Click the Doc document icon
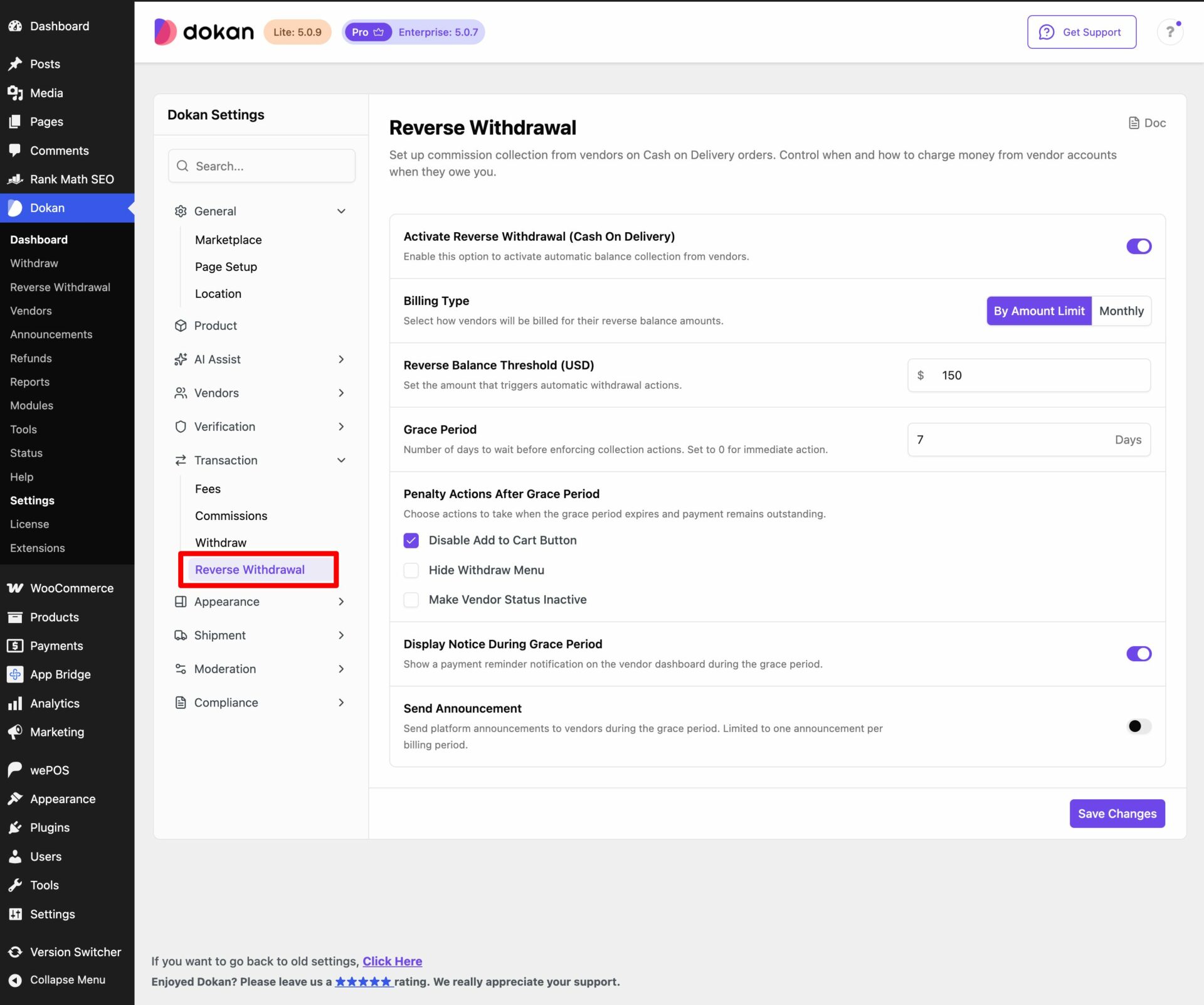Image resolution: width=1204 pixels, height=1005 pixels. coord(1134,123)
